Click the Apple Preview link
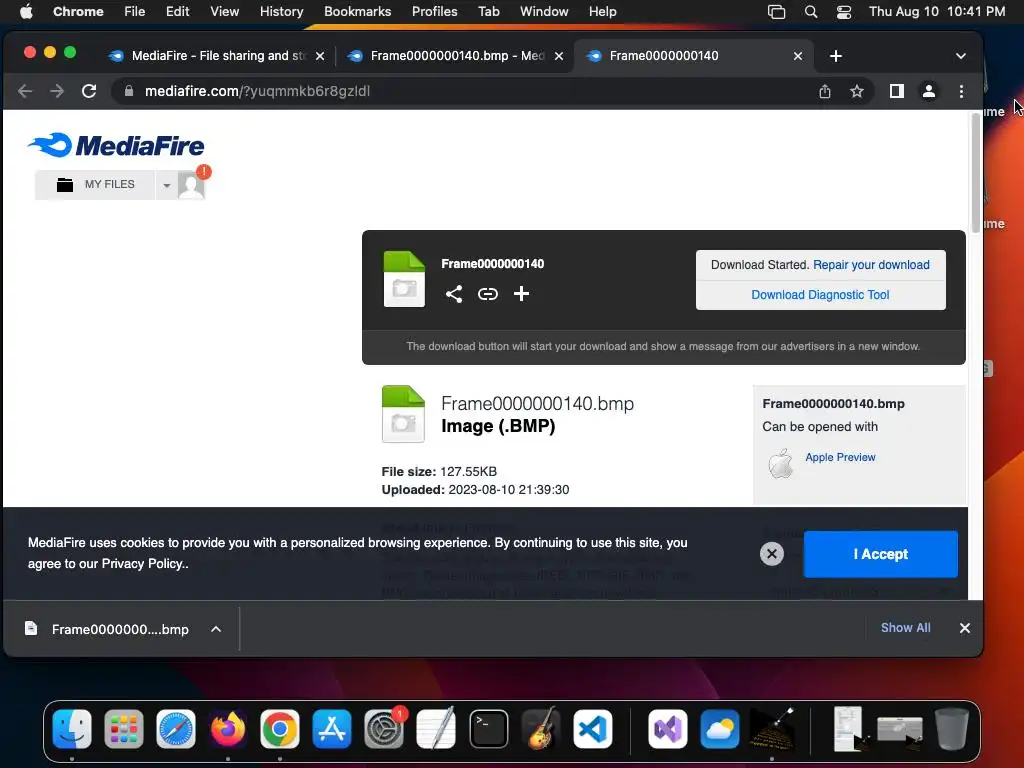The height and width of the screenshot is (768, 1024). tap(840, 457)
